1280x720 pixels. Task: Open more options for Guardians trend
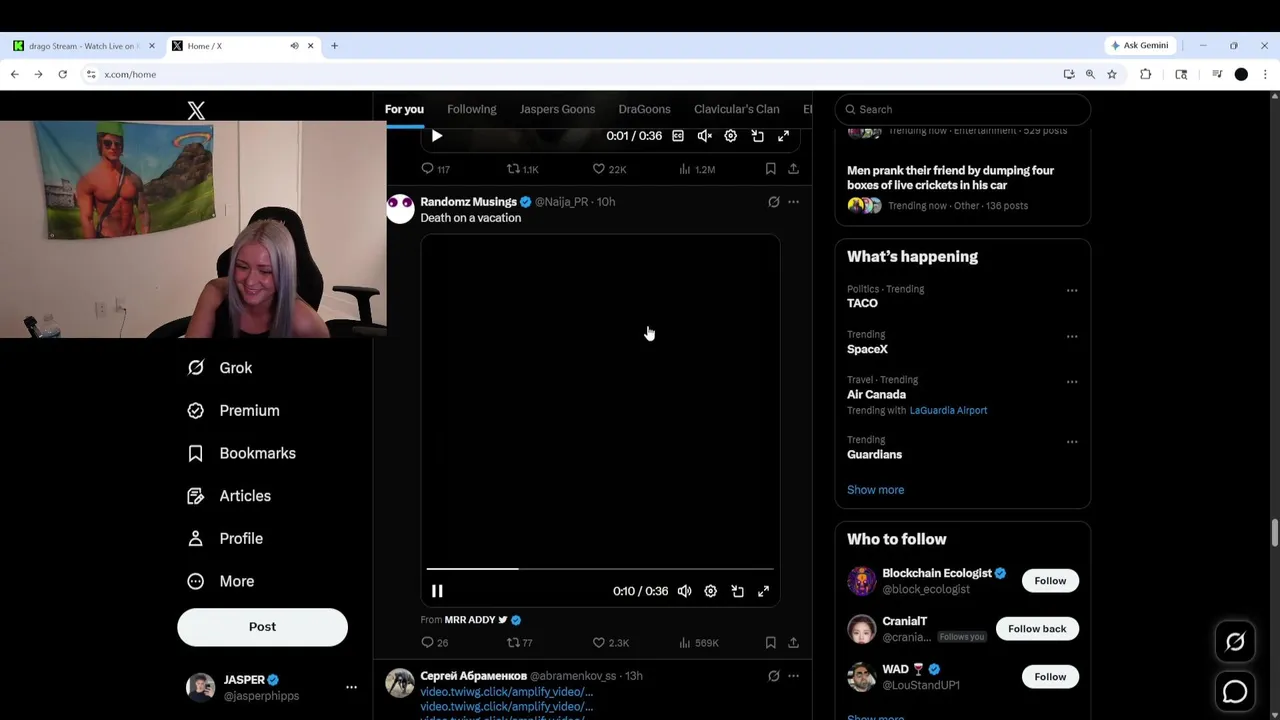(x=1072, y=442)
